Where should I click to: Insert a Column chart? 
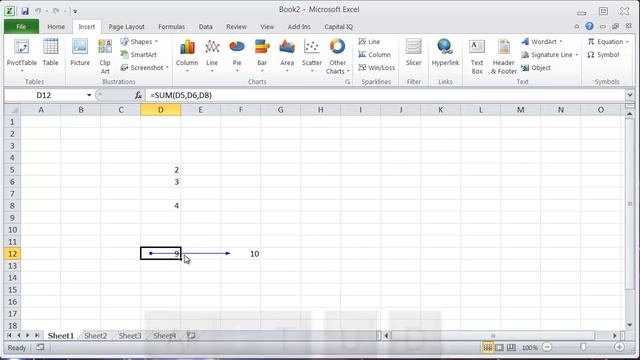pos(187,56)
